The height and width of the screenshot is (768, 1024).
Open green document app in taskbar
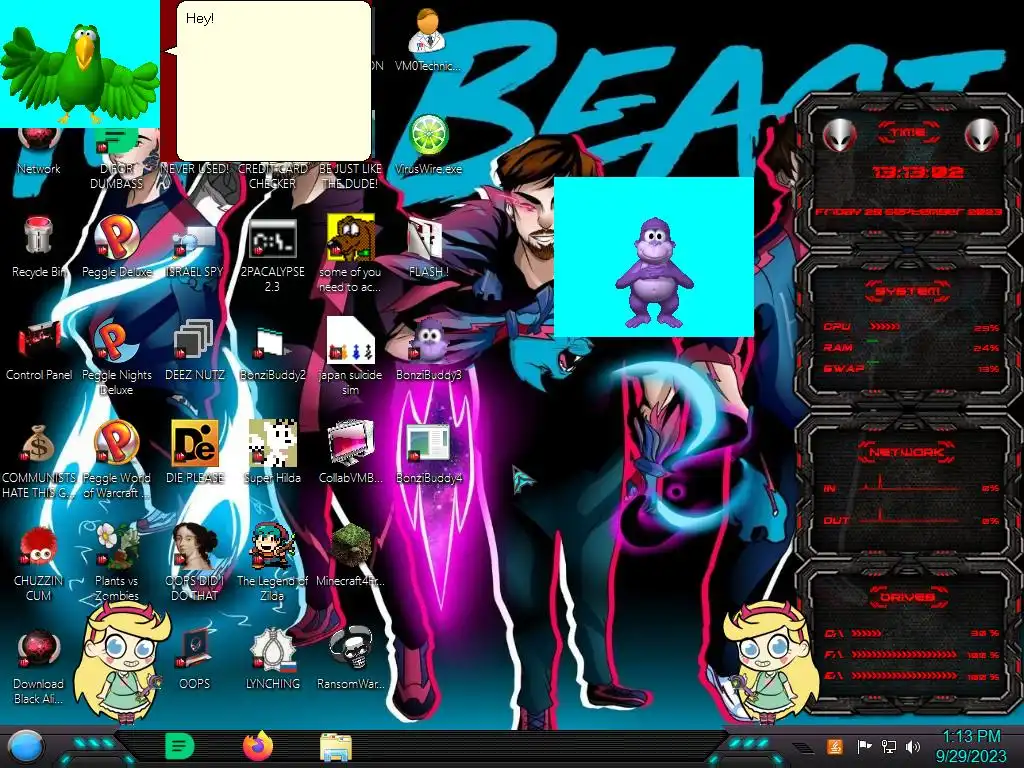[180, 746]
